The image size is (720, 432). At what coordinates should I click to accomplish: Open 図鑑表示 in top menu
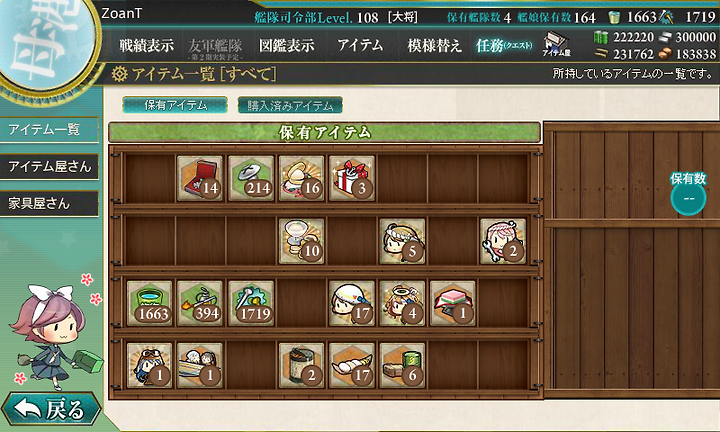(287, 45)
